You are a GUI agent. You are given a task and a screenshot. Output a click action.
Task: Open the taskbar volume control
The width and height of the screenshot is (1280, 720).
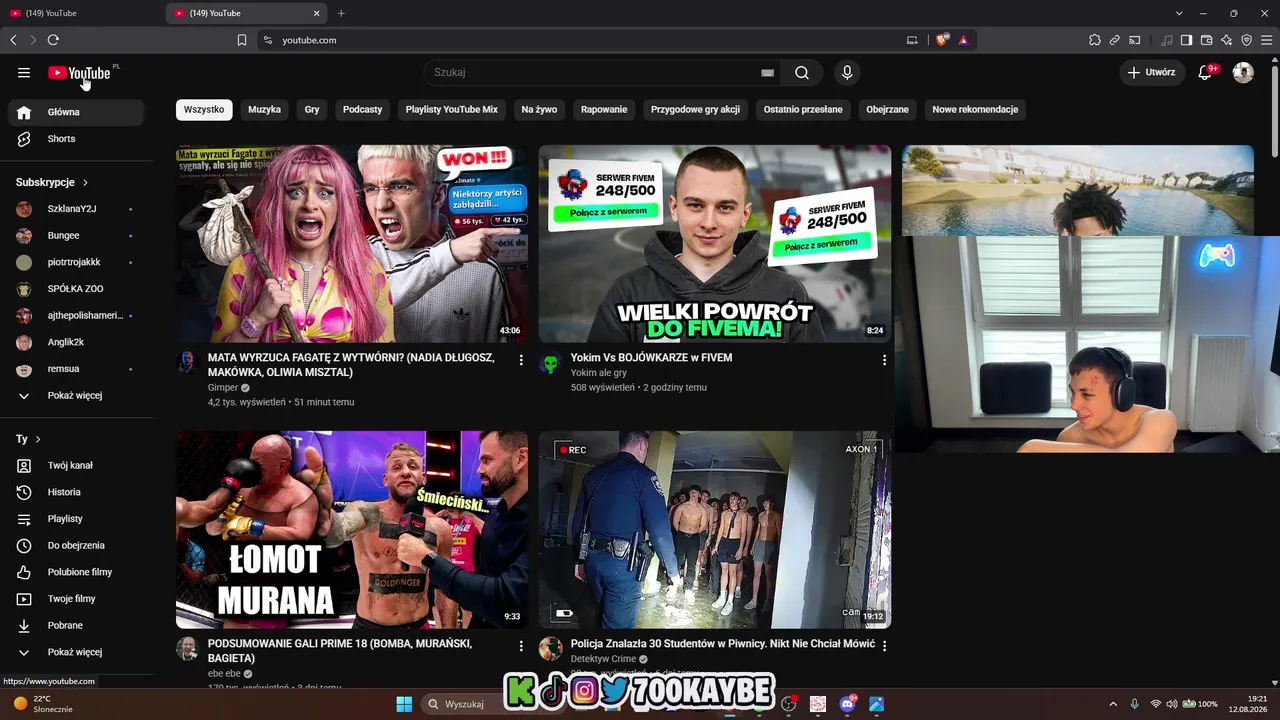pyautogui.click(x=1171, y=704)
